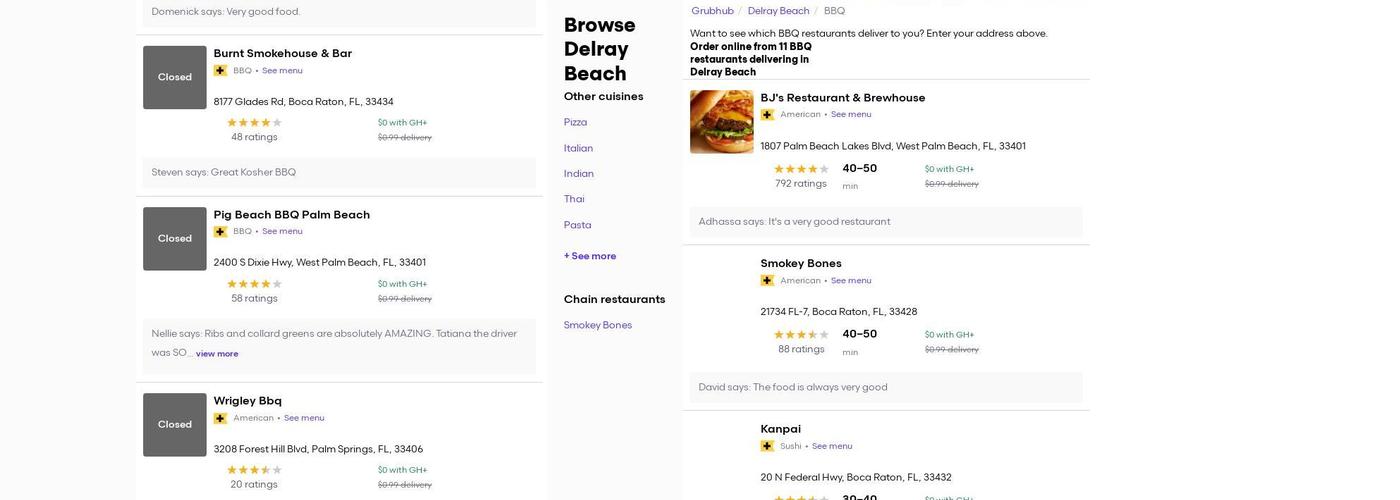The height and width of the screenshot is (500, 1400).
Task: Click Burnt Smokehouse Closed thumbnail
Action: click(174, 78)
